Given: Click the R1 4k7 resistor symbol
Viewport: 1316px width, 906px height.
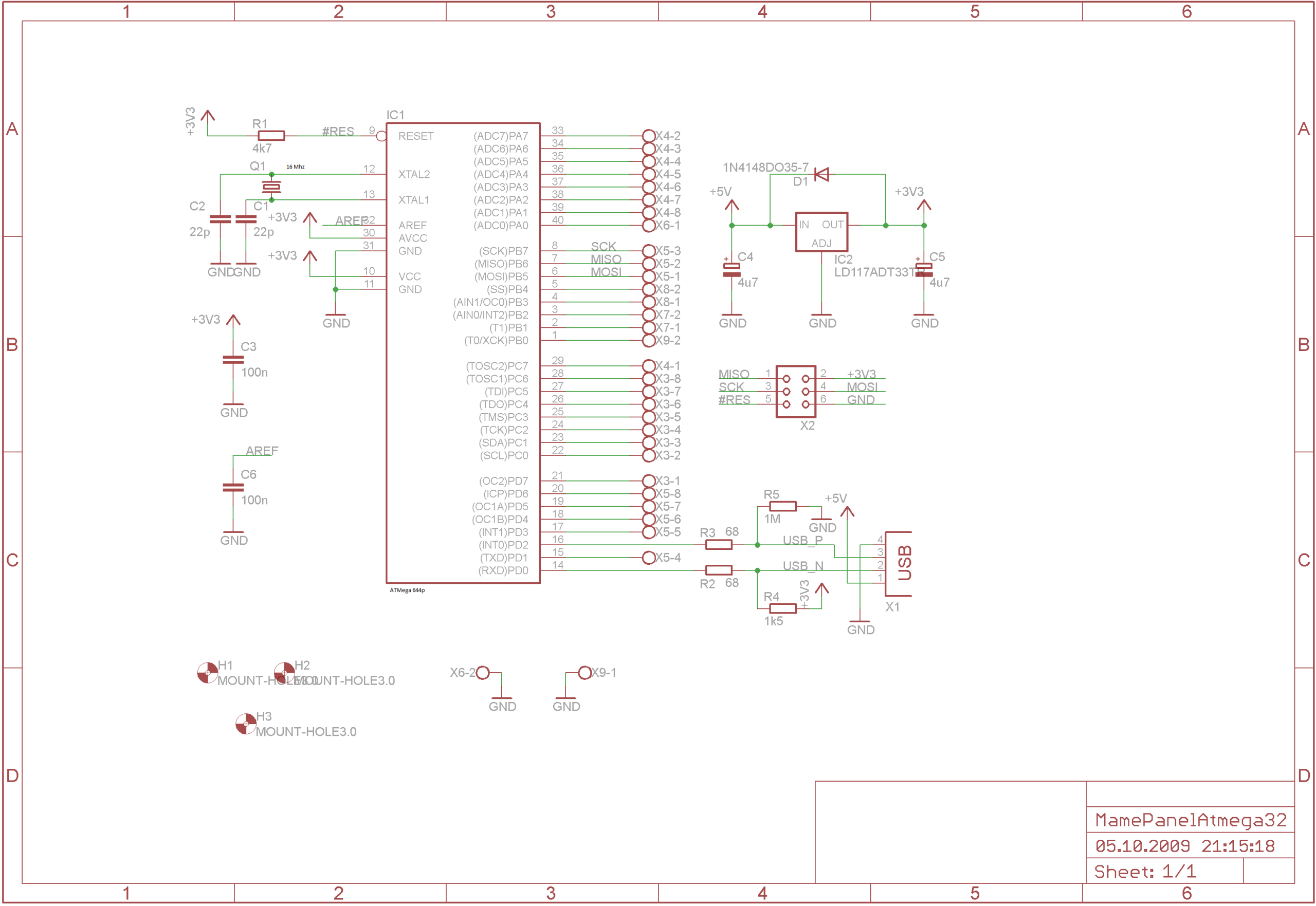Looking at the screenshot, I should tap(271, 136).
